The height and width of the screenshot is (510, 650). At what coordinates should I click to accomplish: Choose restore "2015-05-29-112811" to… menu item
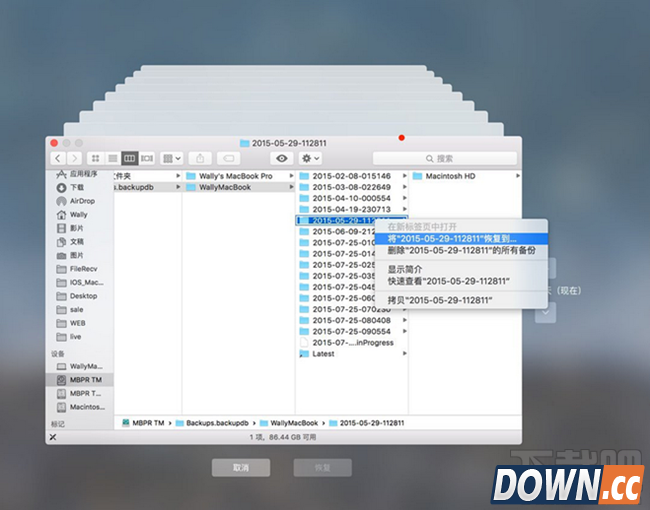click(452, 239)
